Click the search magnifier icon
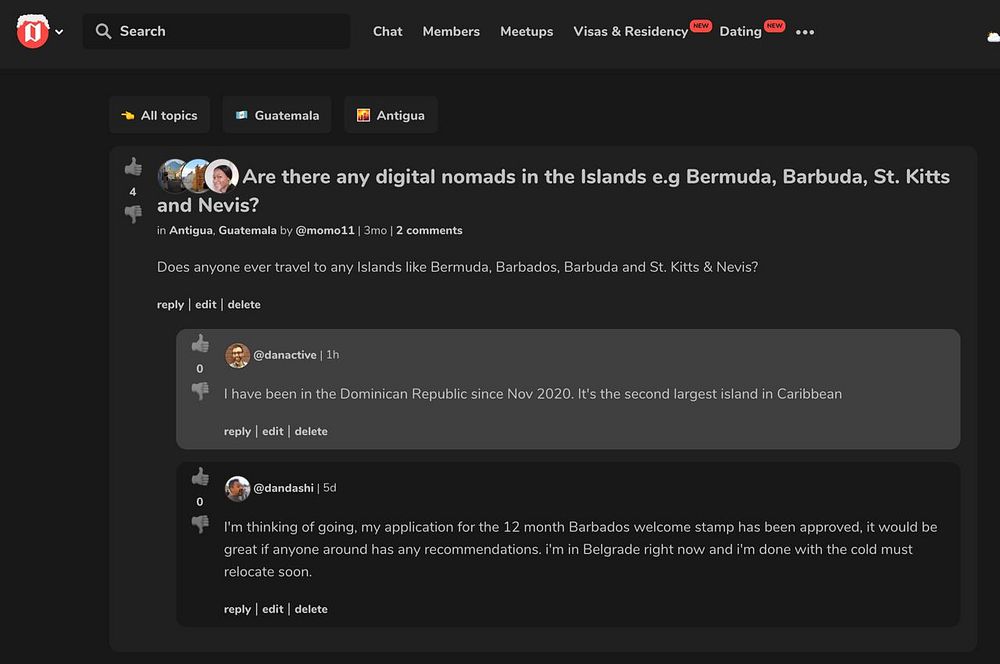This screenshot has height=664, width=1000. point(103,31)
